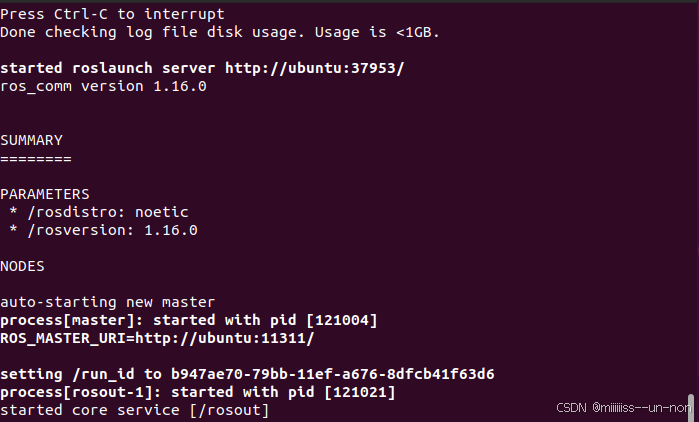Click the PARAMETERS heading text

coord(45,194)
